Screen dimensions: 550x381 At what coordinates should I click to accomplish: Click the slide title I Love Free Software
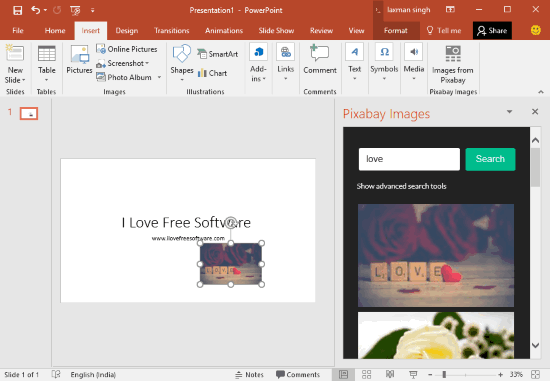pos(186,223)
